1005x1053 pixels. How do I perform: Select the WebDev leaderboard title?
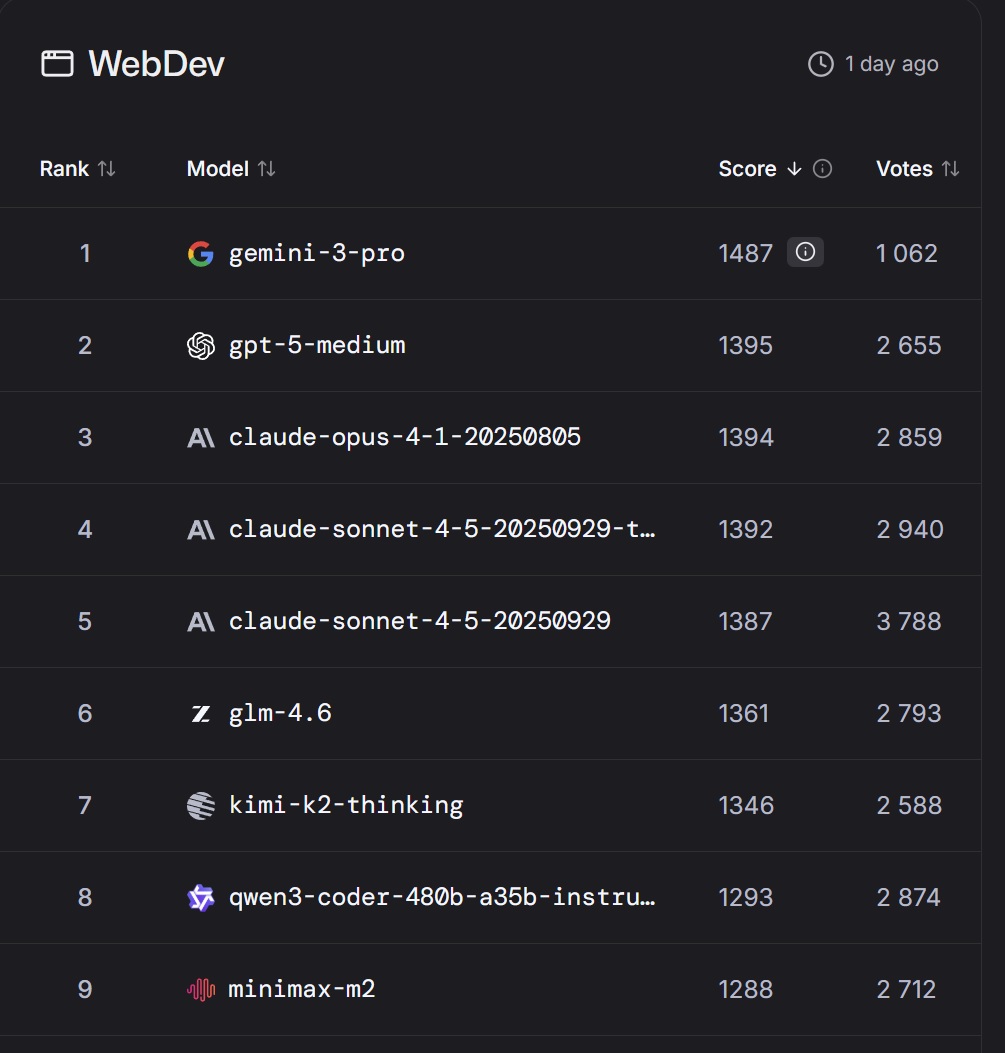tap(157, 64)
